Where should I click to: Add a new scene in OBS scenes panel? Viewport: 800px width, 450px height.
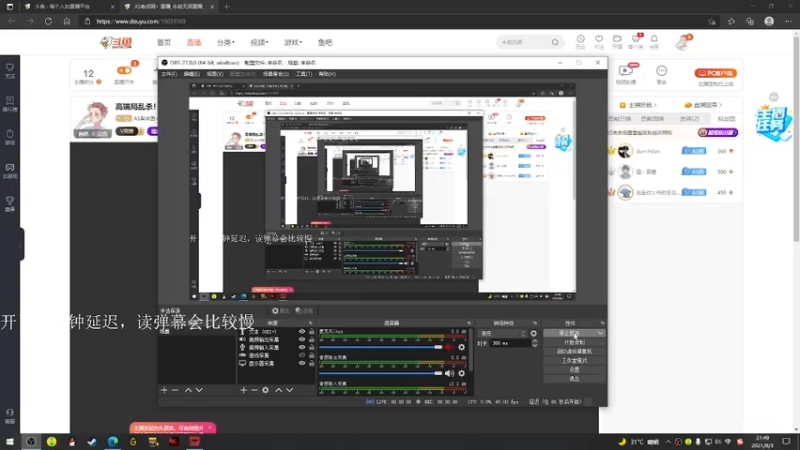coord(164,390)
